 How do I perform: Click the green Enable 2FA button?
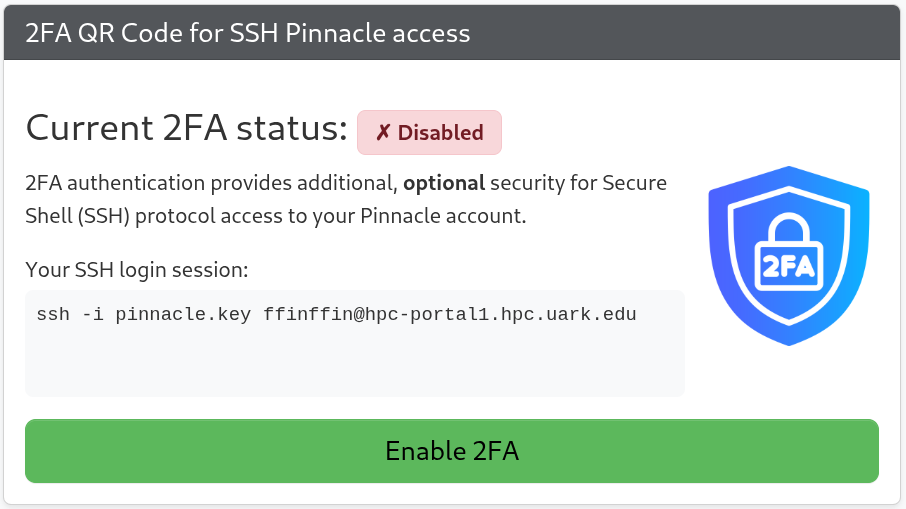(x=451, y=451)
